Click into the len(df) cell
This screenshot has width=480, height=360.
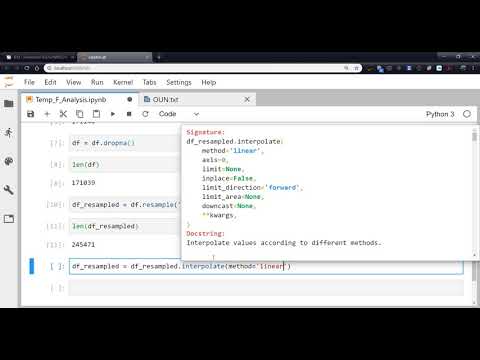(x=125, y=165)
